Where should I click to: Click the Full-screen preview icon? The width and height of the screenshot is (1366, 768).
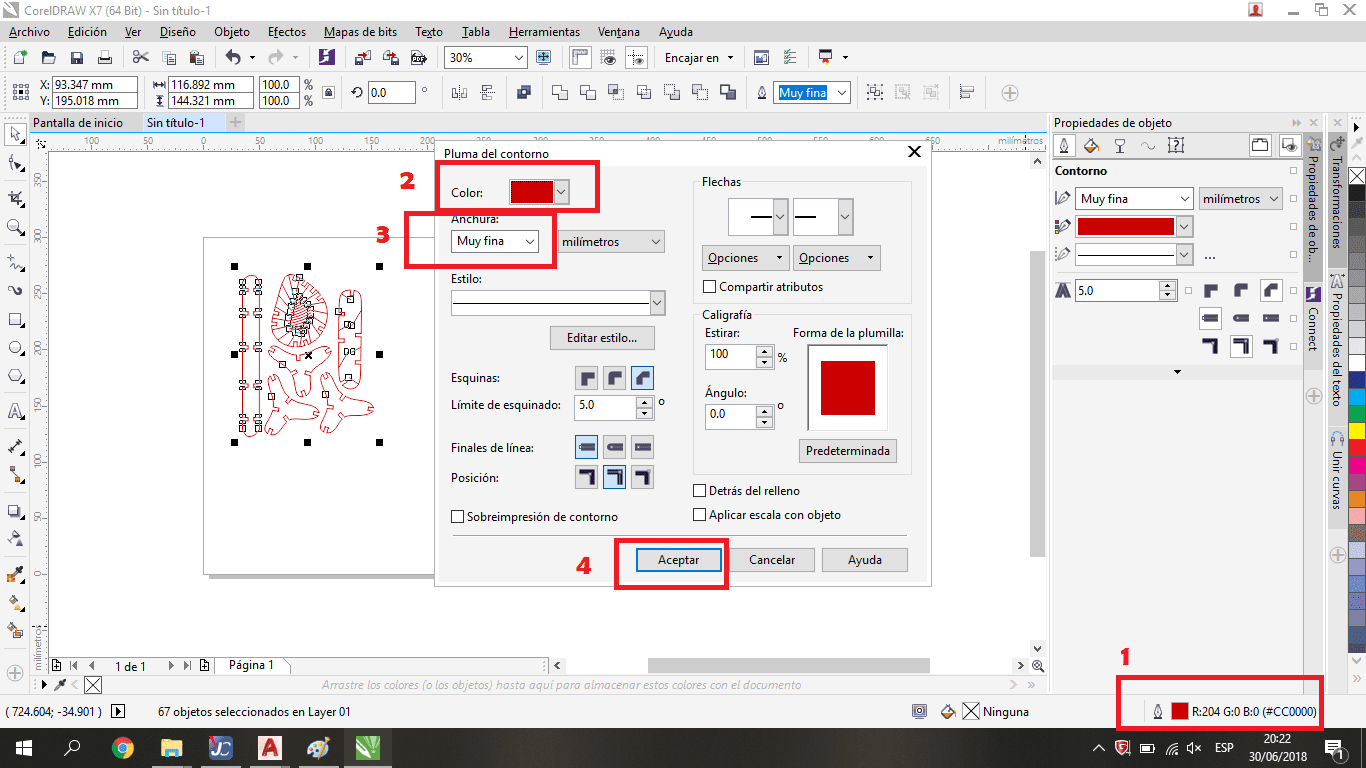pos(545,58)
